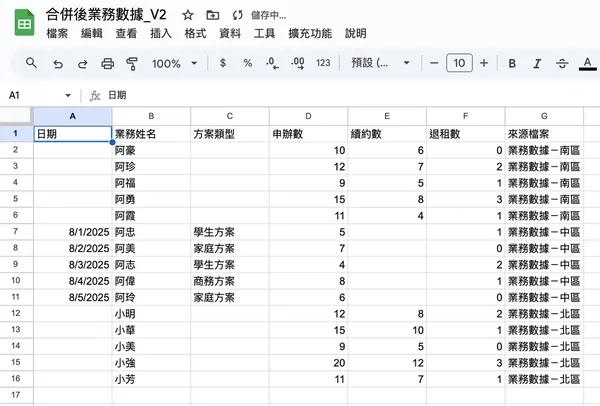Image resolution: width=600 pixels, height=406 pixels.
Task: Toggle bold formatting
Action: click(x=512, y=63)
